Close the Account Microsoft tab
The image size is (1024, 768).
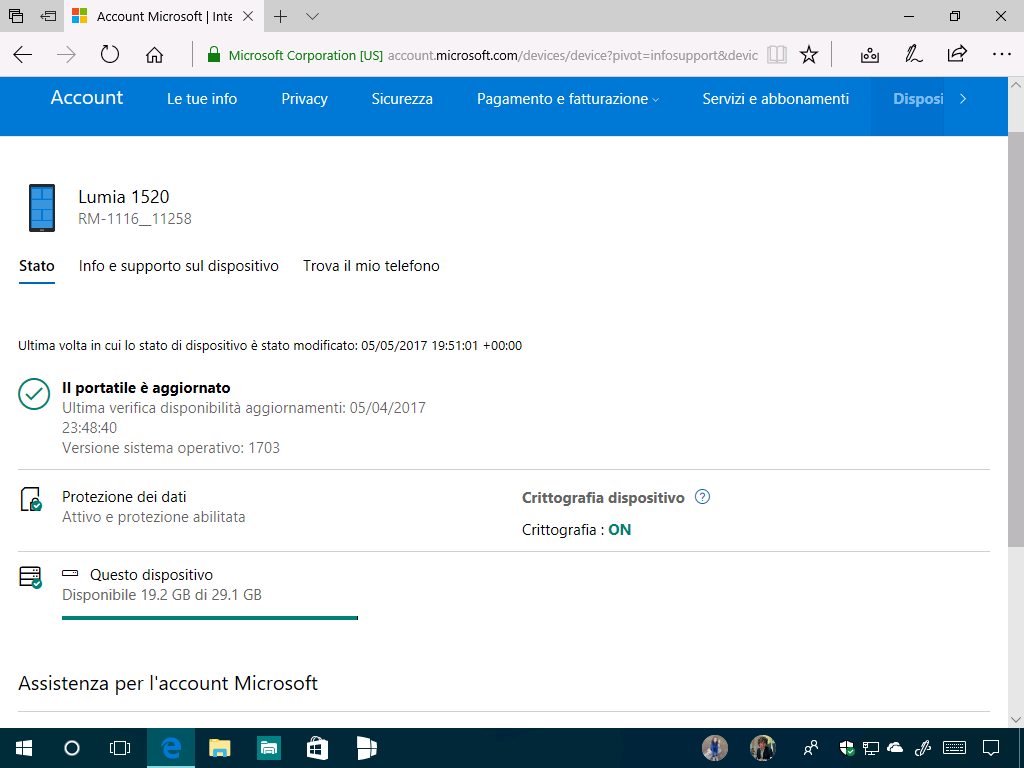pos(248,16)
